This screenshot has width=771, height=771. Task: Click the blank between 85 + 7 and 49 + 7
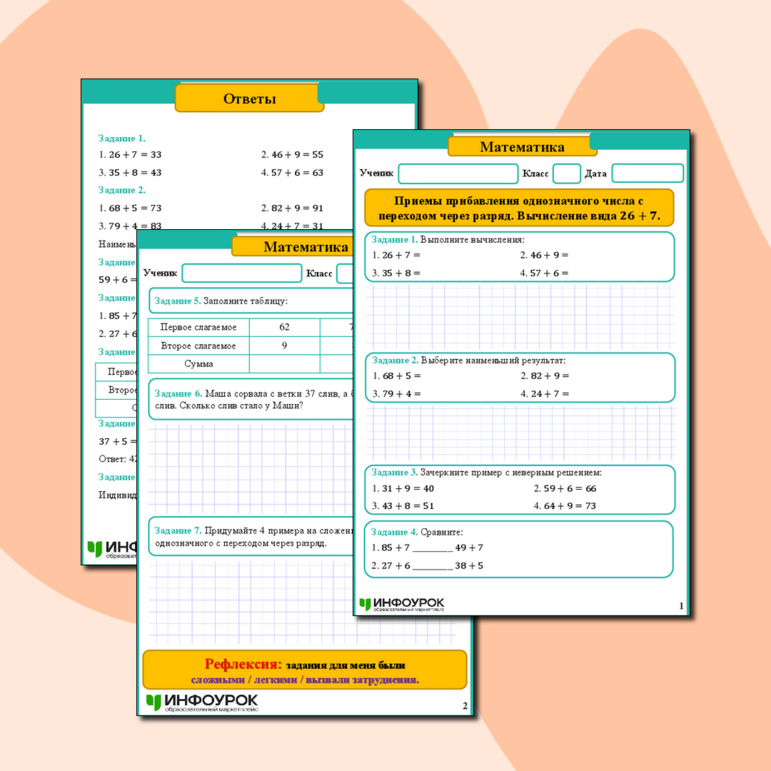click(x=432, y=548)
